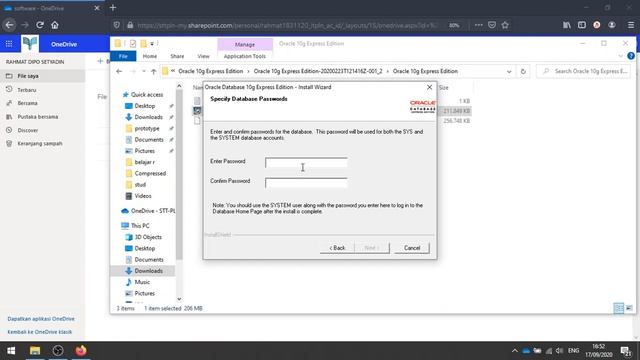640x360 pixels.
Task: Click Kembali ke OneDrive klasik link
Action: coord(40,332)
